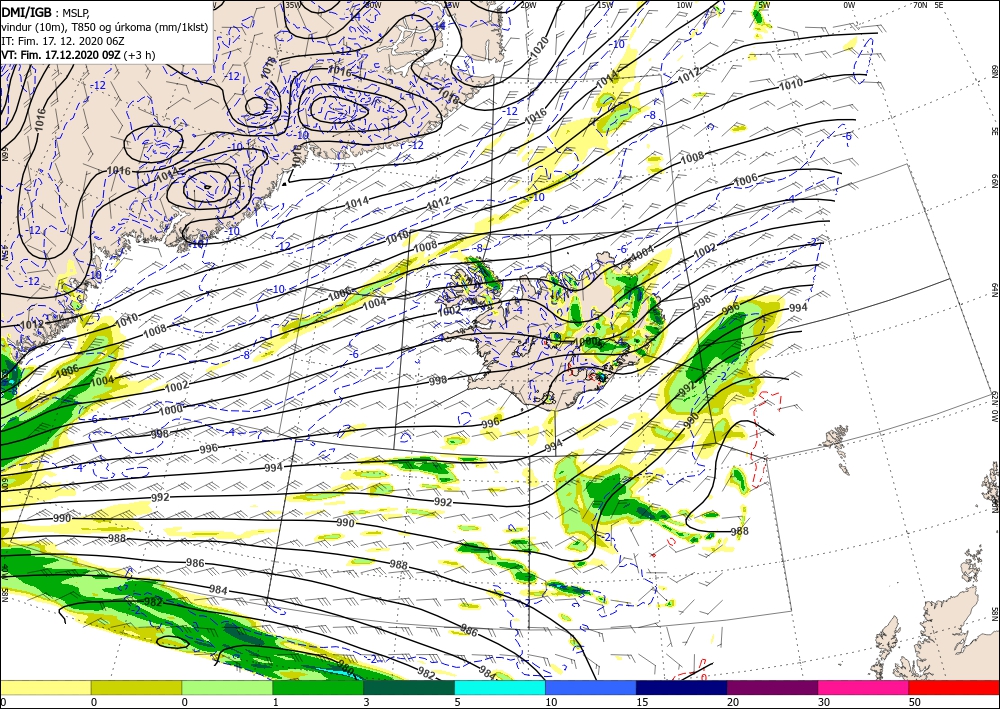Click the bold 'VT: Fim. 17.12.2020 09Z' line
Viewport: 1000px width, 709px height.
coord(61,55)
